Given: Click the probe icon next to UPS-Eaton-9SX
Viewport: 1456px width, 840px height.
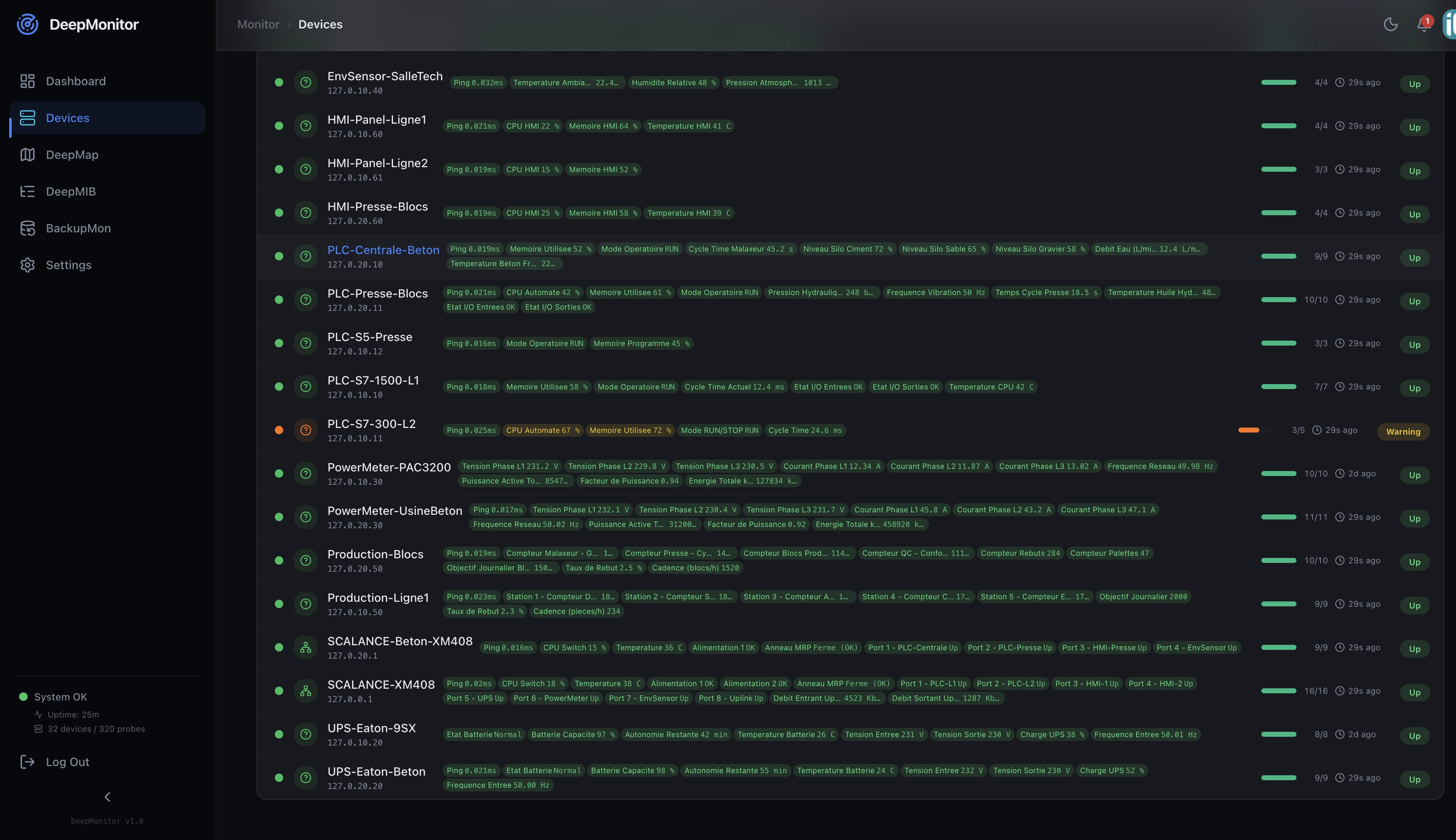Looking at the screenshot, I should pos(305,734).
